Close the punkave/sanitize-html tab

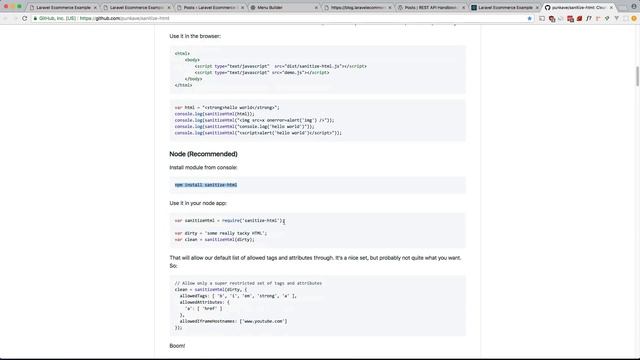coord(611,7)
